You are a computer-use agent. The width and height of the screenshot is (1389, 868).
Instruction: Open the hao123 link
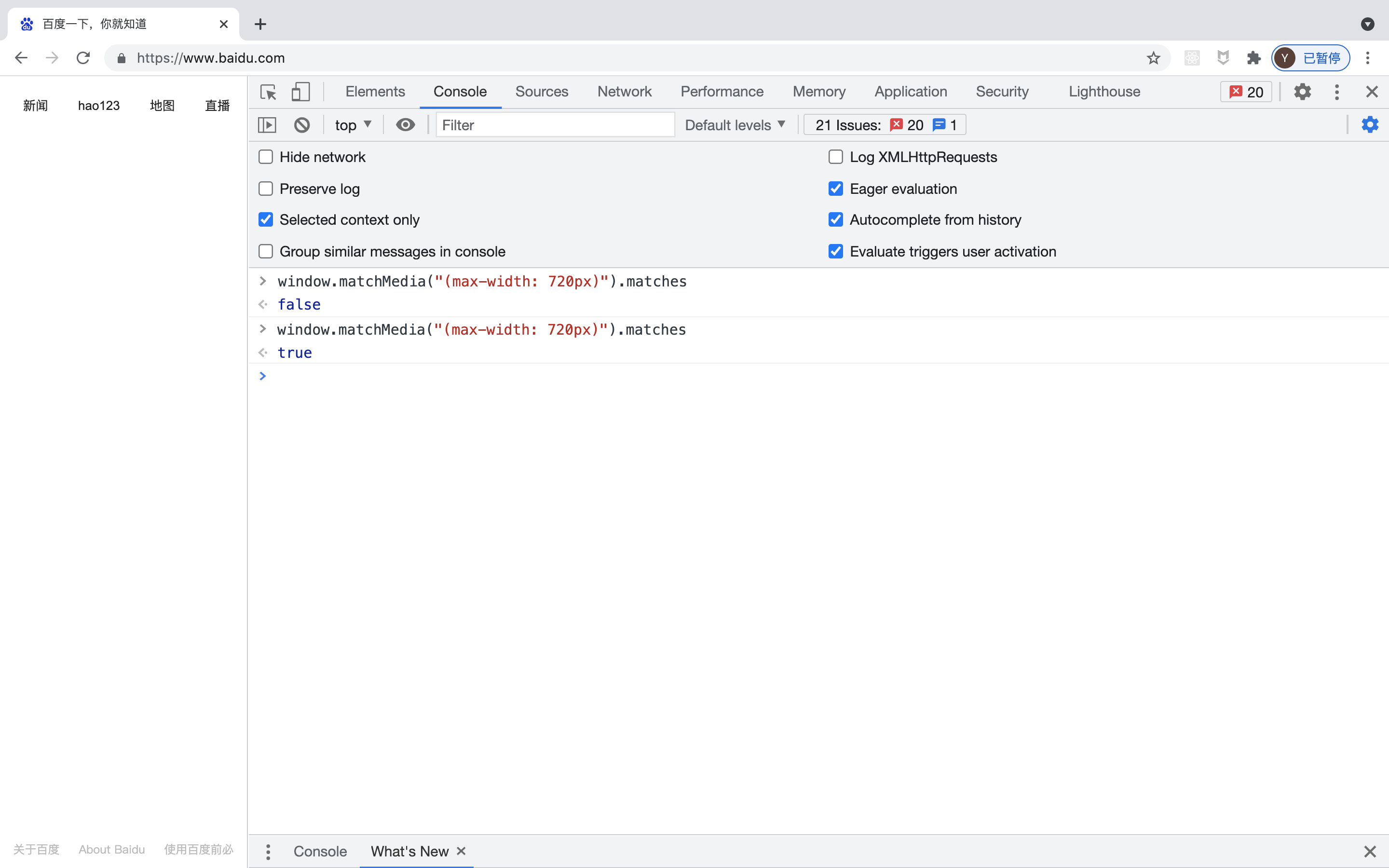pos(99,106)
